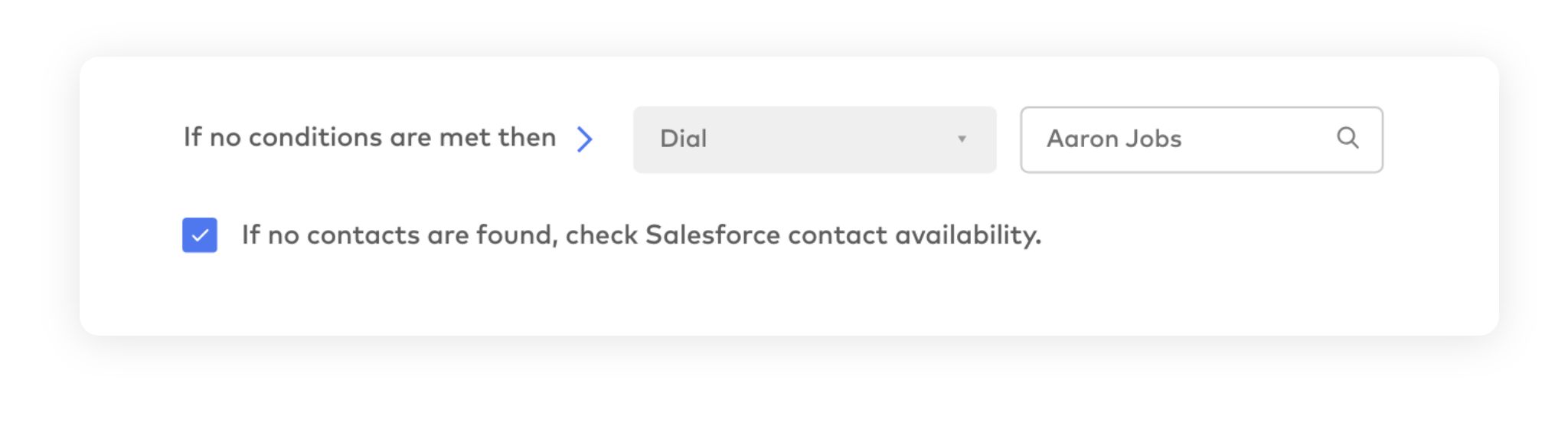1568x423 pixels.
Task: Open the Dial action dropdown
Action: pos(814,139)
